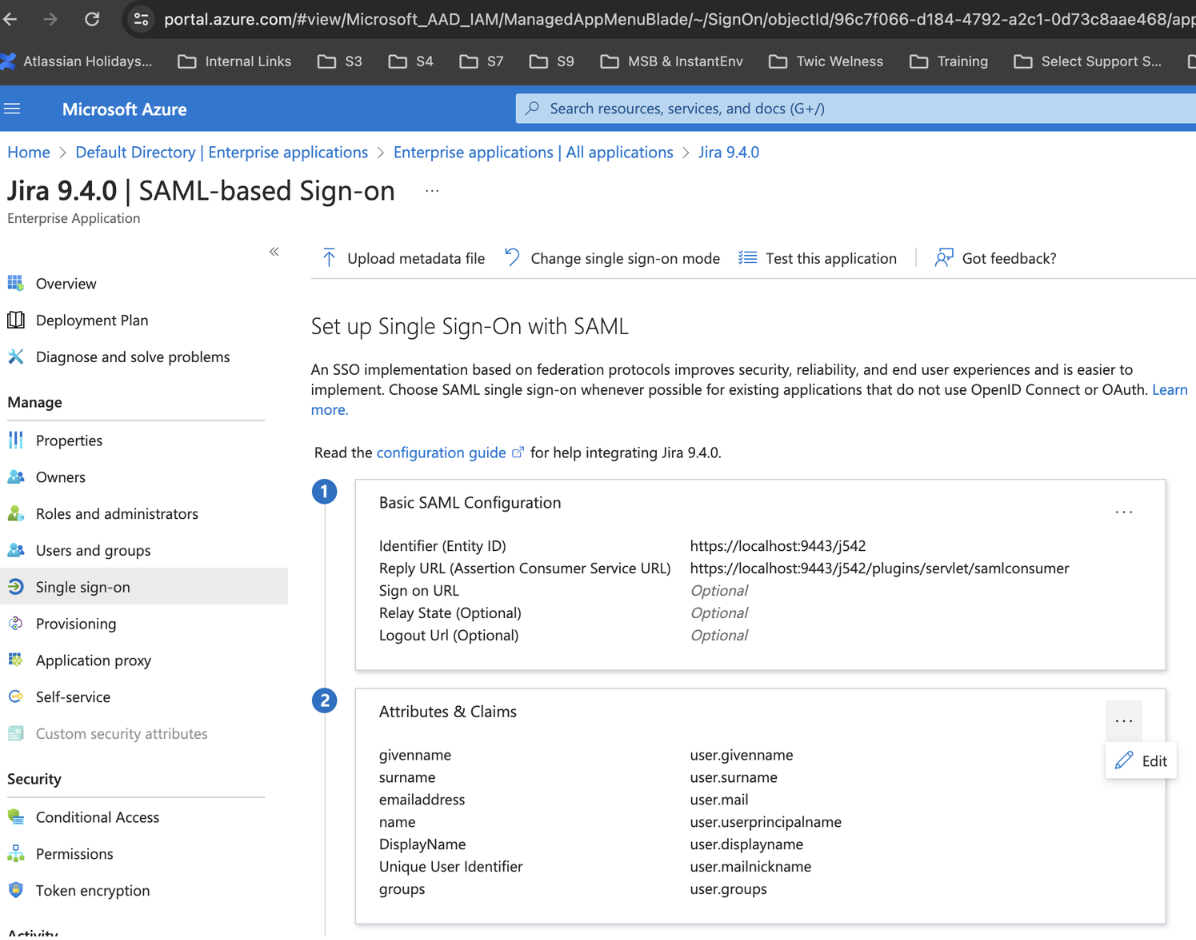The height and width of the screenshot is (940, 1196).
Task: Click the Upload metadata file icon
Action: click(329, 258)
